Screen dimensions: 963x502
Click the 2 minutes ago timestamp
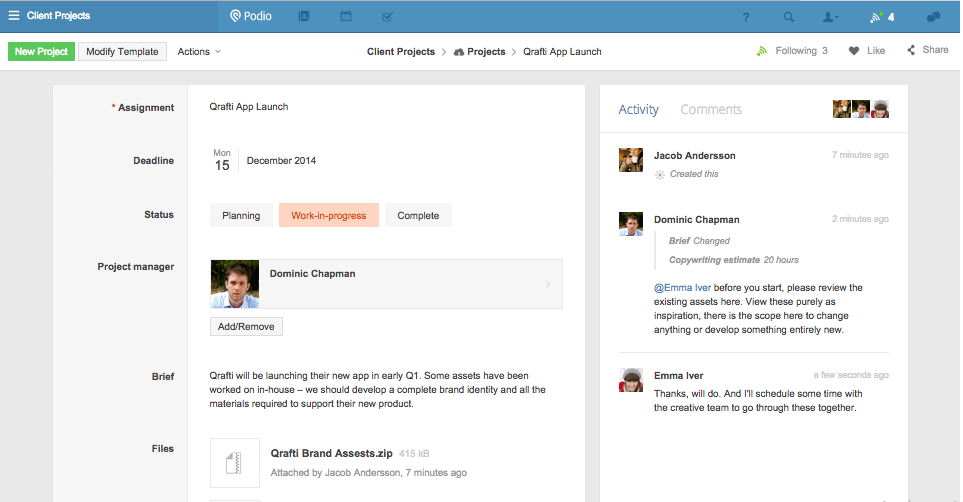tap(860, 219)
